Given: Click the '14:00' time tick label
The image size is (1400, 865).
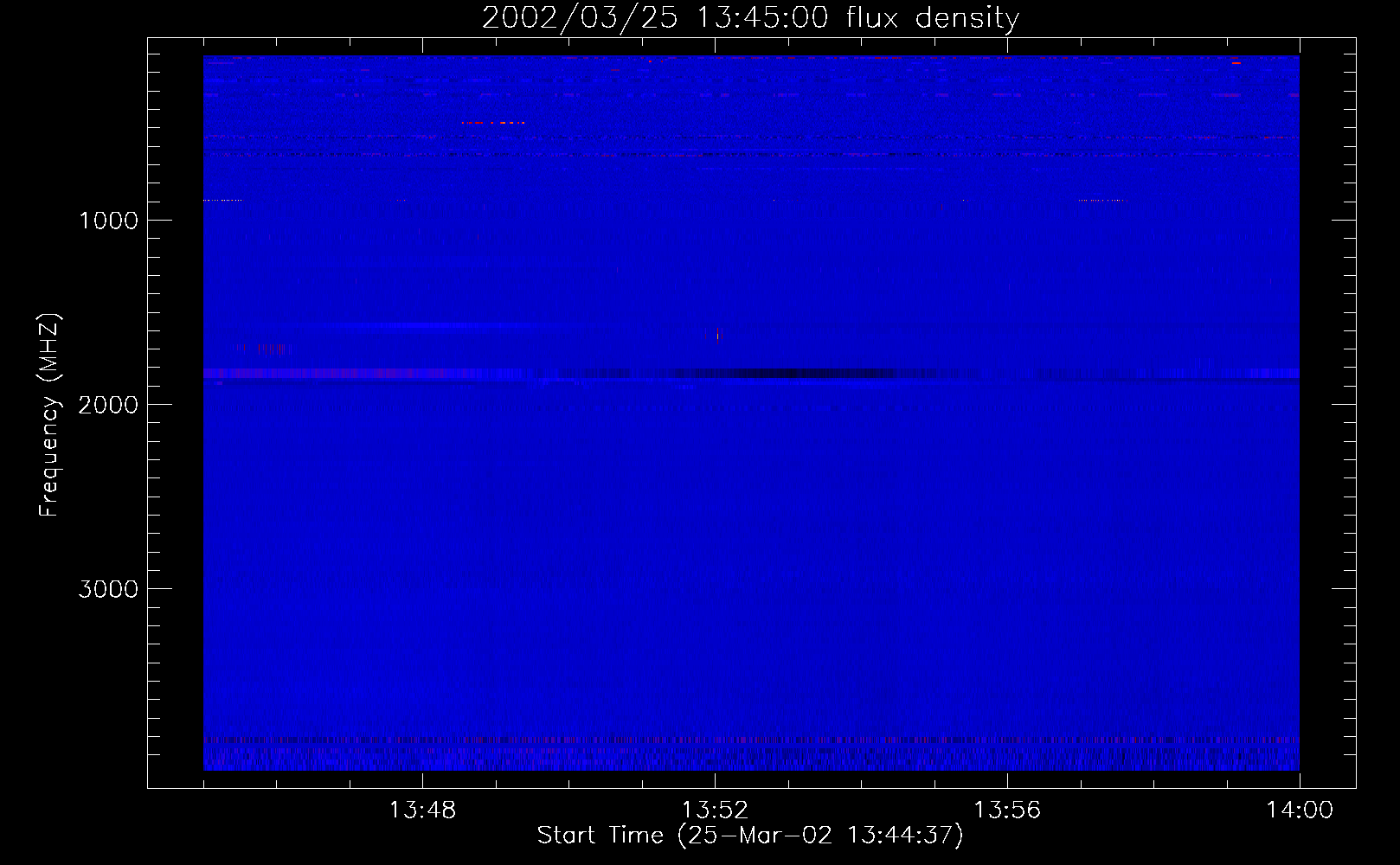Looking at the screenshot, I should tap(1300, 811).
